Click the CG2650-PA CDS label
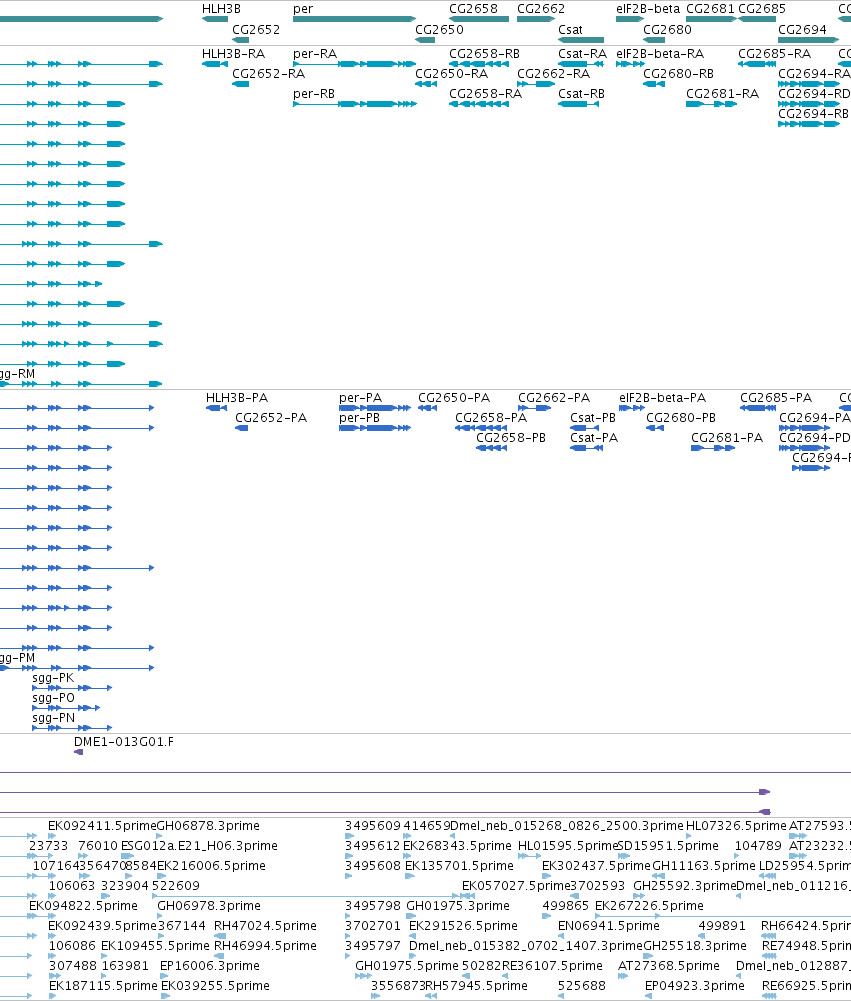 (x=454, y=398)
